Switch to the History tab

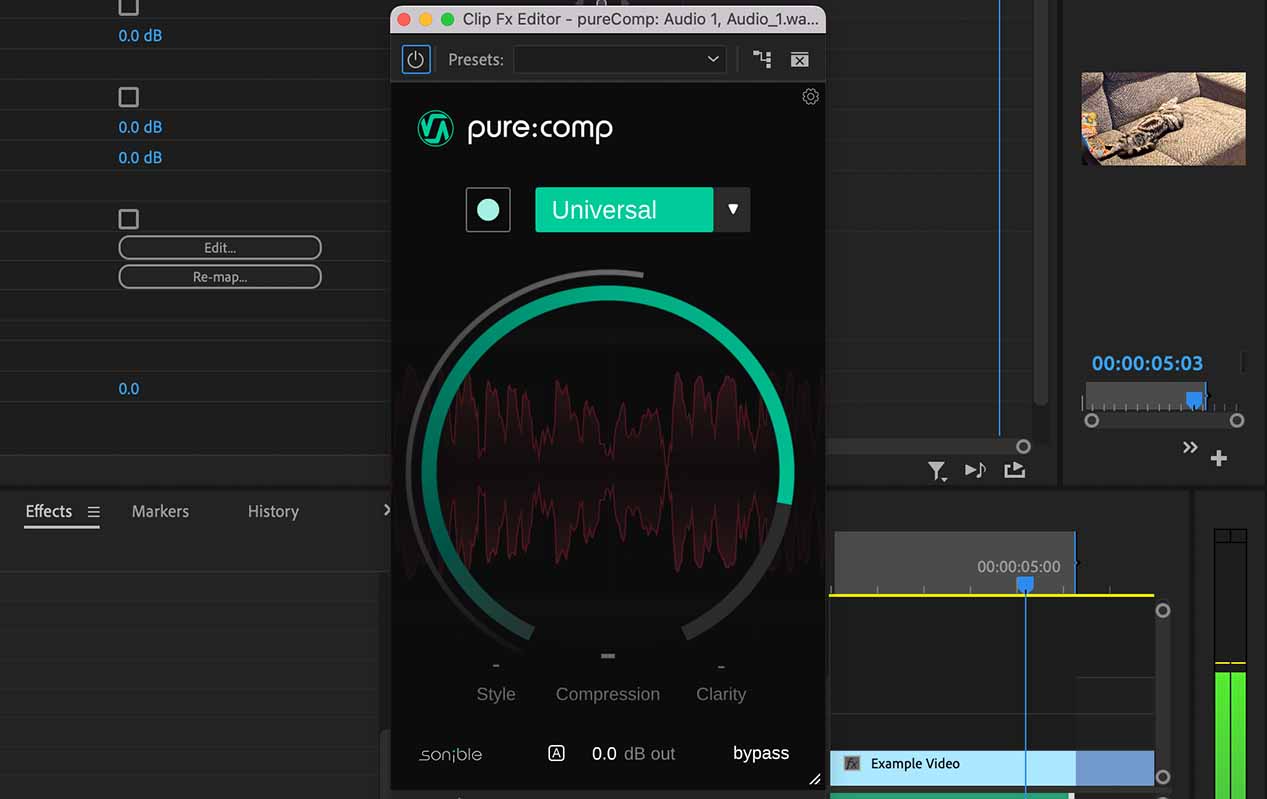tap(273, 511)
